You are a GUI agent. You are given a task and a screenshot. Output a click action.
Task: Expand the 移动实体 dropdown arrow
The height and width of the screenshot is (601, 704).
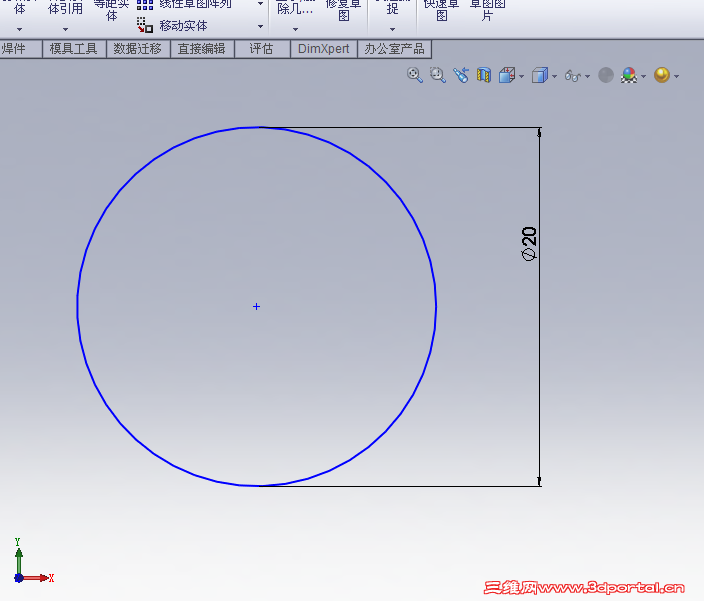point(260,26)
